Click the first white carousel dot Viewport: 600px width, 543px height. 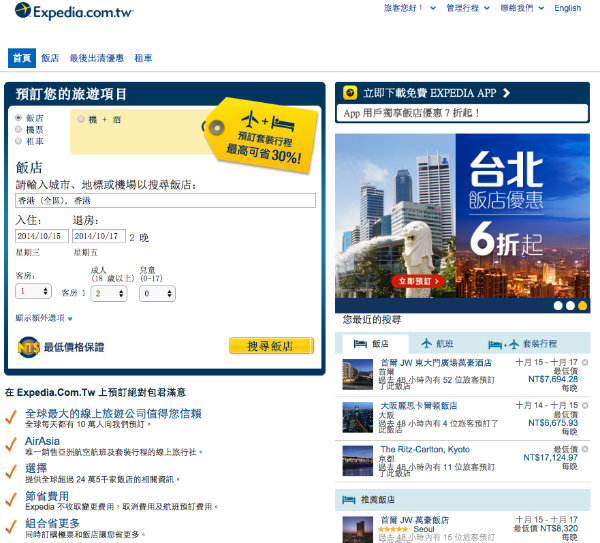point(558,305)
